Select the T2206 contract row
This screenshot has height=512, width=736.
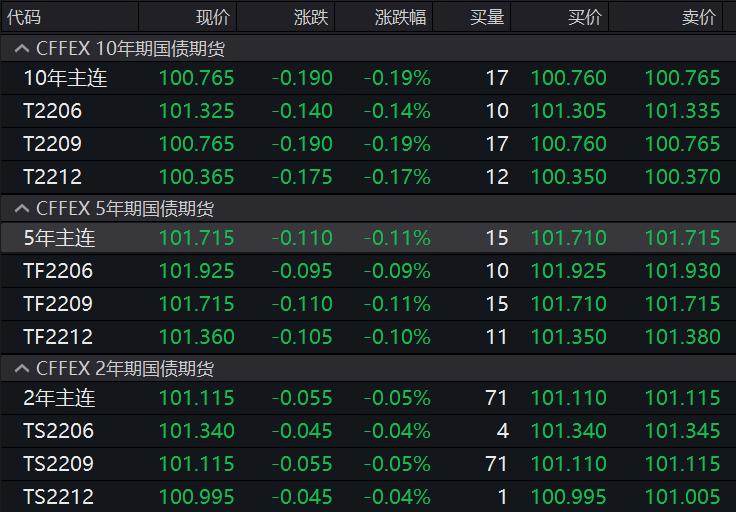[x=368, y=111]
